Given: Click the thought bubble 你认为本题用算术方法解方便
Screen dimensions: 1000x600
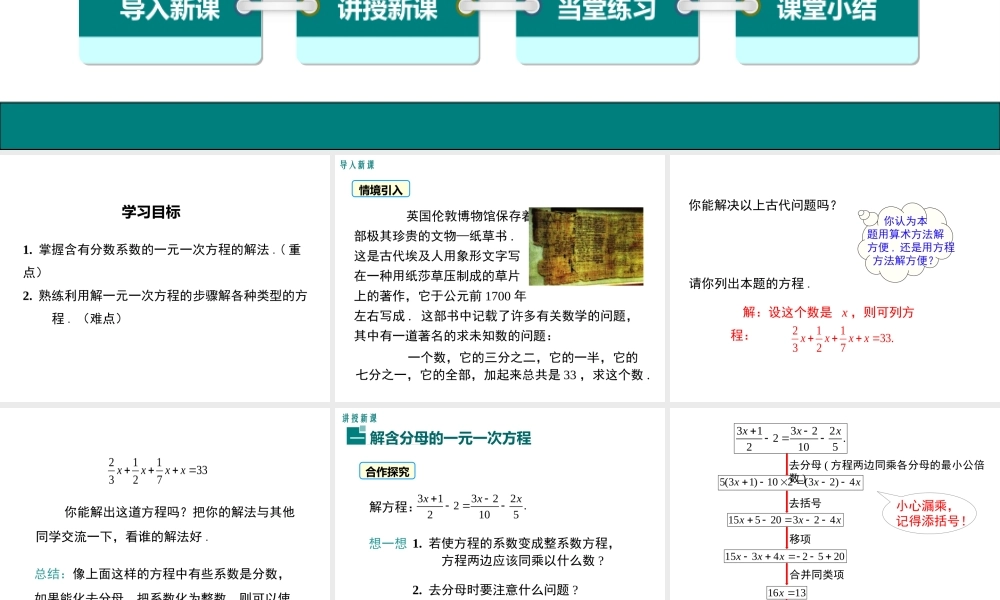Looking at the screenshot, I should (907, 242).
